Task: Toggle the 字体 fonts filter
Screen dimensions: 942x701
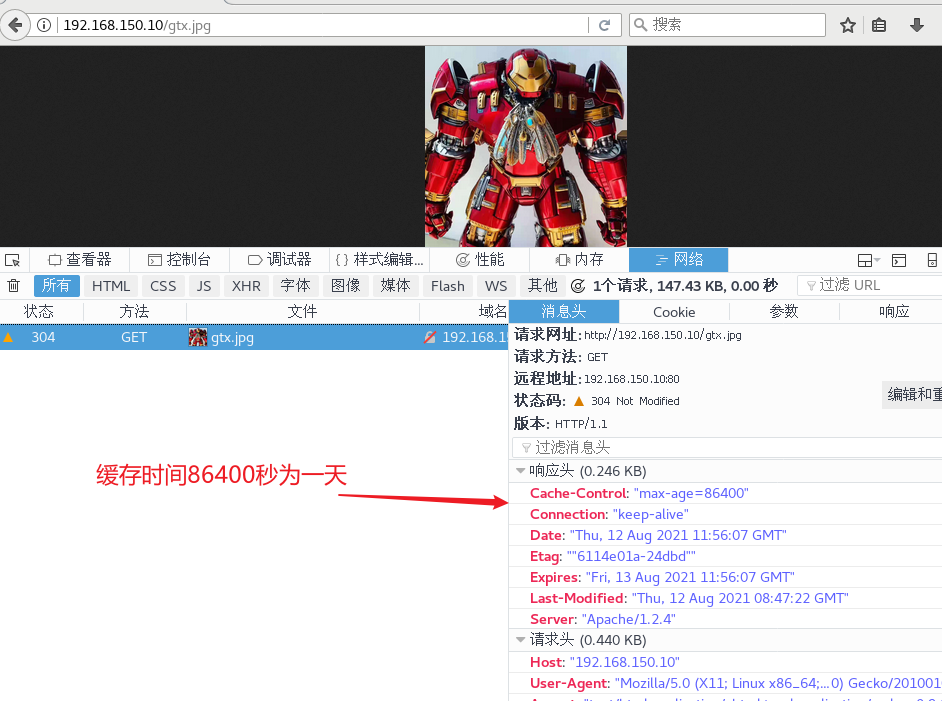Action: [295, 285]
